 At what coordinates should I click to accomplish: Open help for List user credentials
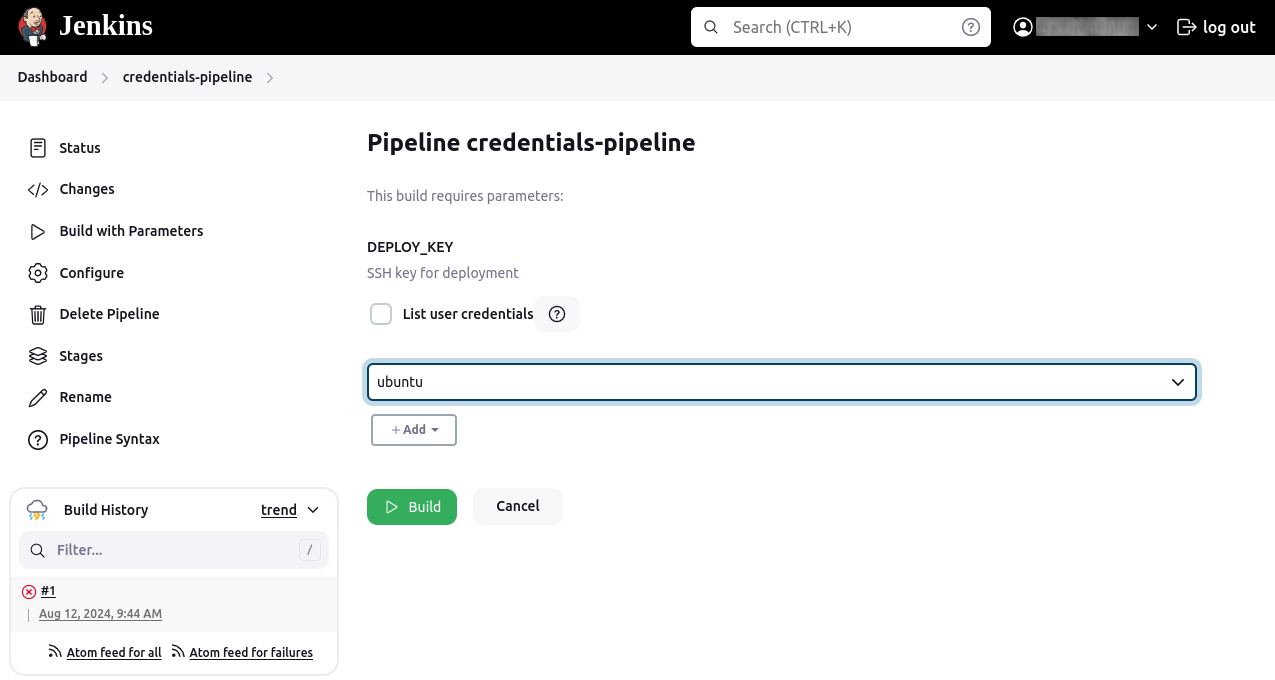558,314
